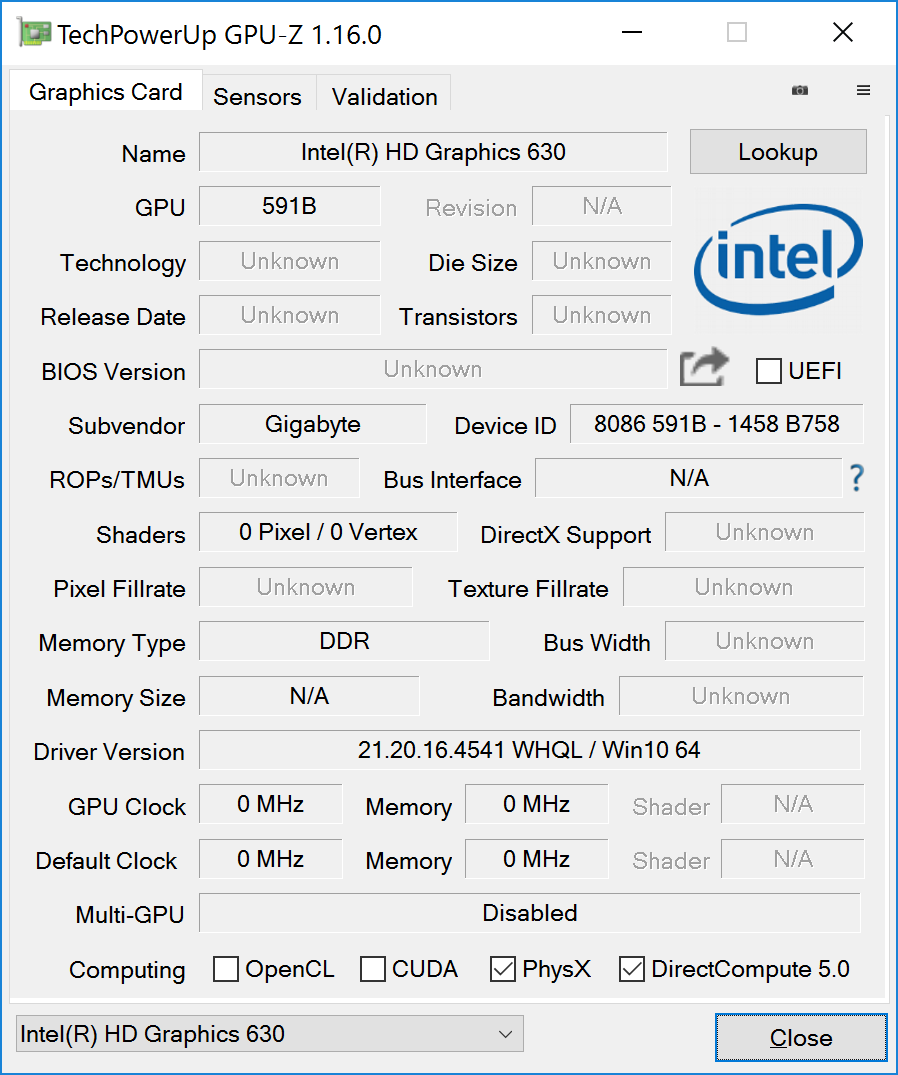898x1075 pixels.
Task: Maximize the GPU-Z window
Action: [737, 33]
